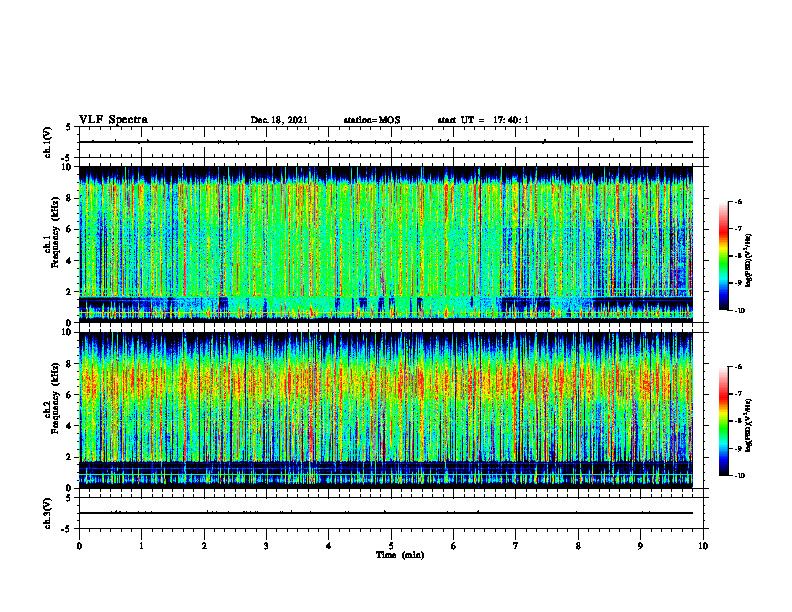Viewport: 792px width, 612px height.
Task: Click the ch.2 spectrogram color scale bar
Action: pos(723,421)
